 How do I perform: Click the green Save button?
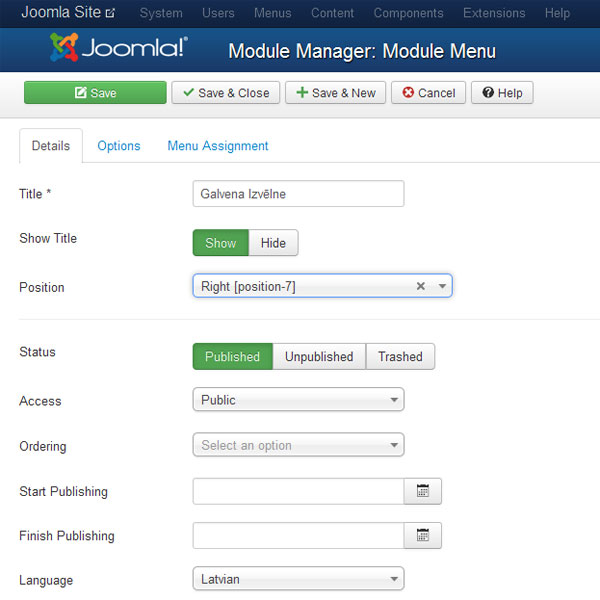(x=95, y=93)
